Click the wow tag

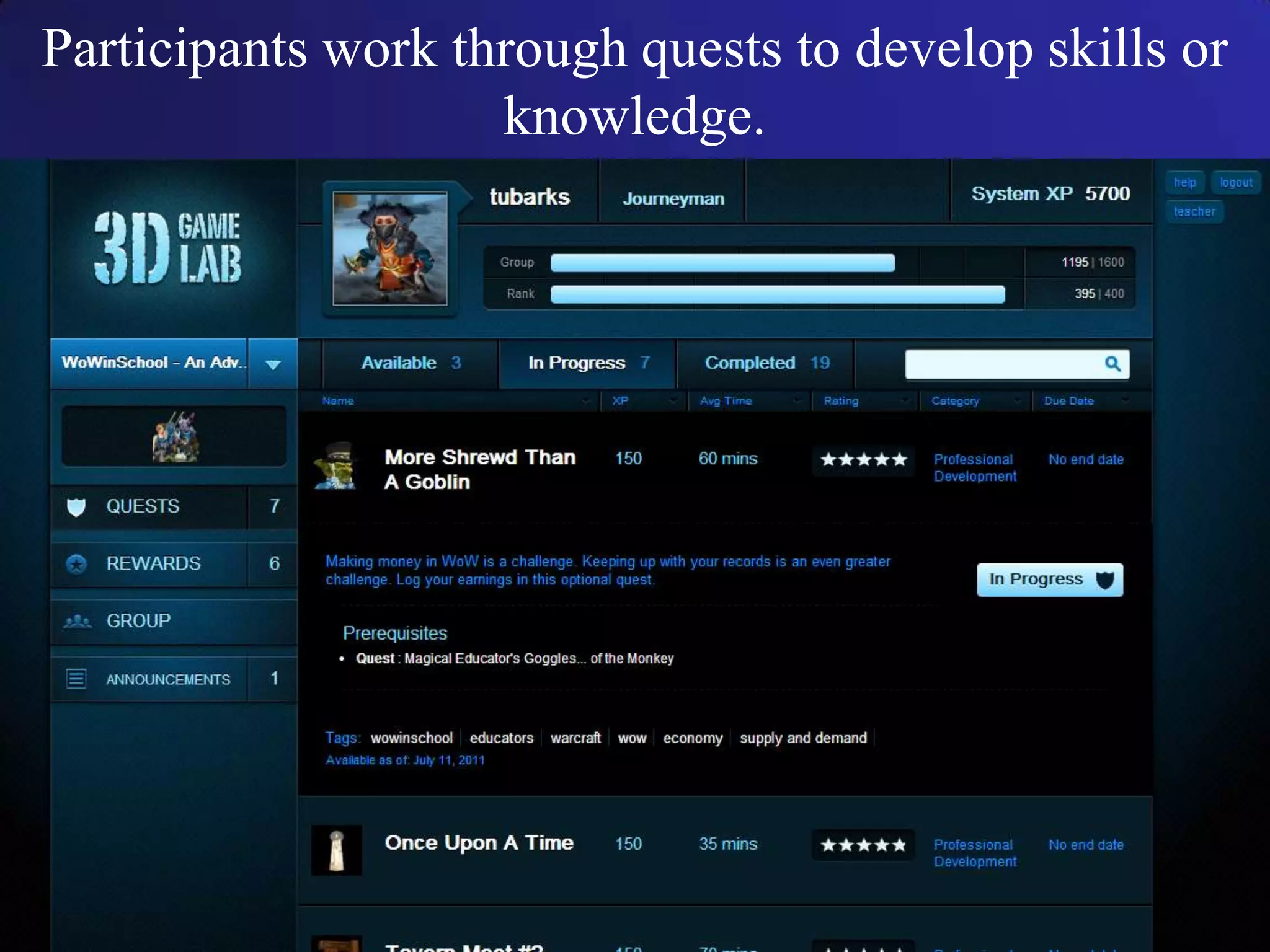pos(632,738)
